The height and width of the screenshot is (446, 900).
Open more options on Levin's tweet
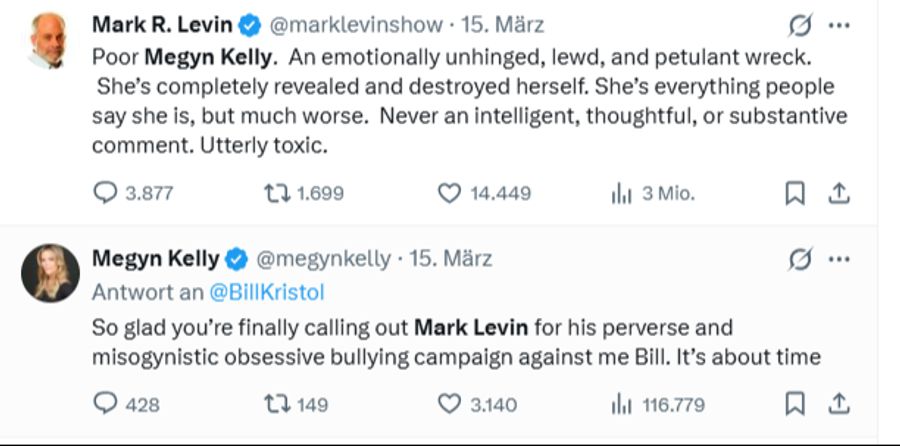click(x=840, y=24)
